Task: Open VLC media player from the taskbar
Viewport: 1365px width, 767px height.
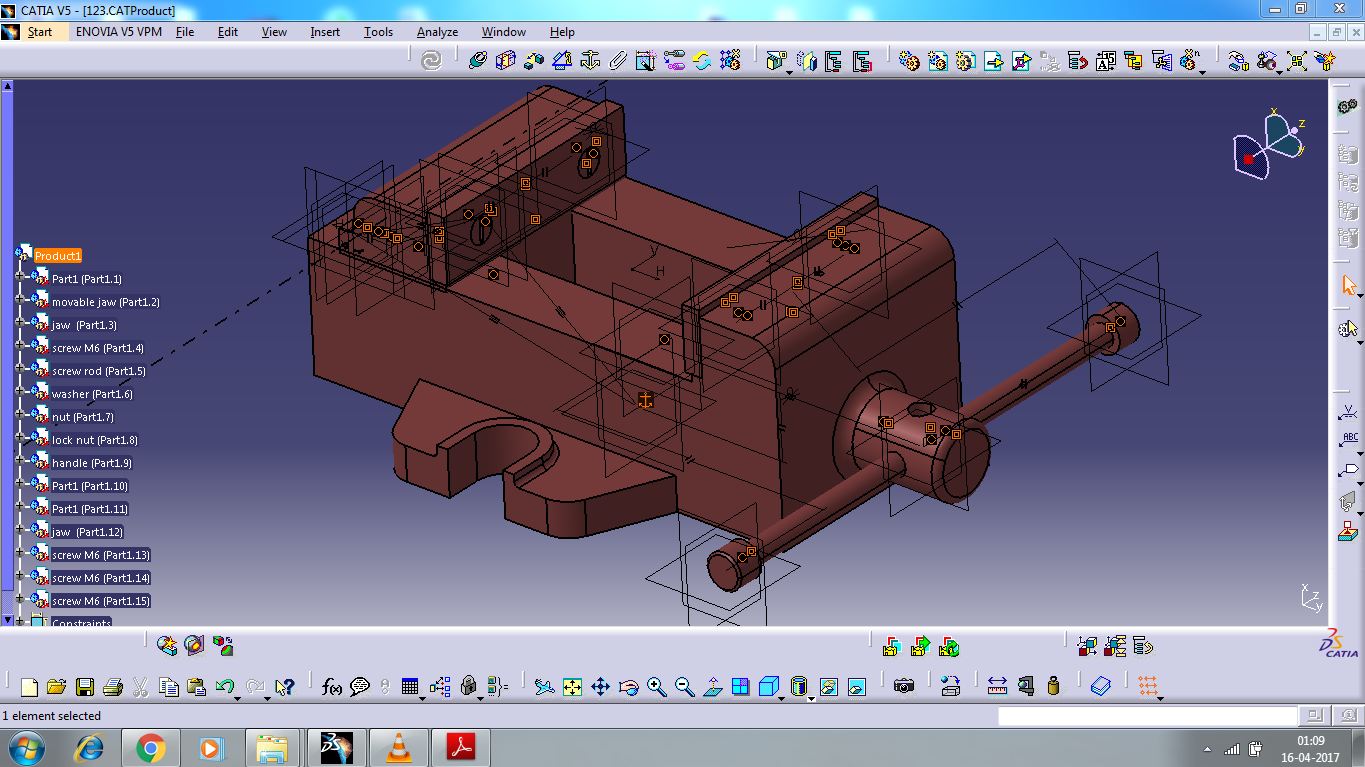Action: (x=398, y=747)
